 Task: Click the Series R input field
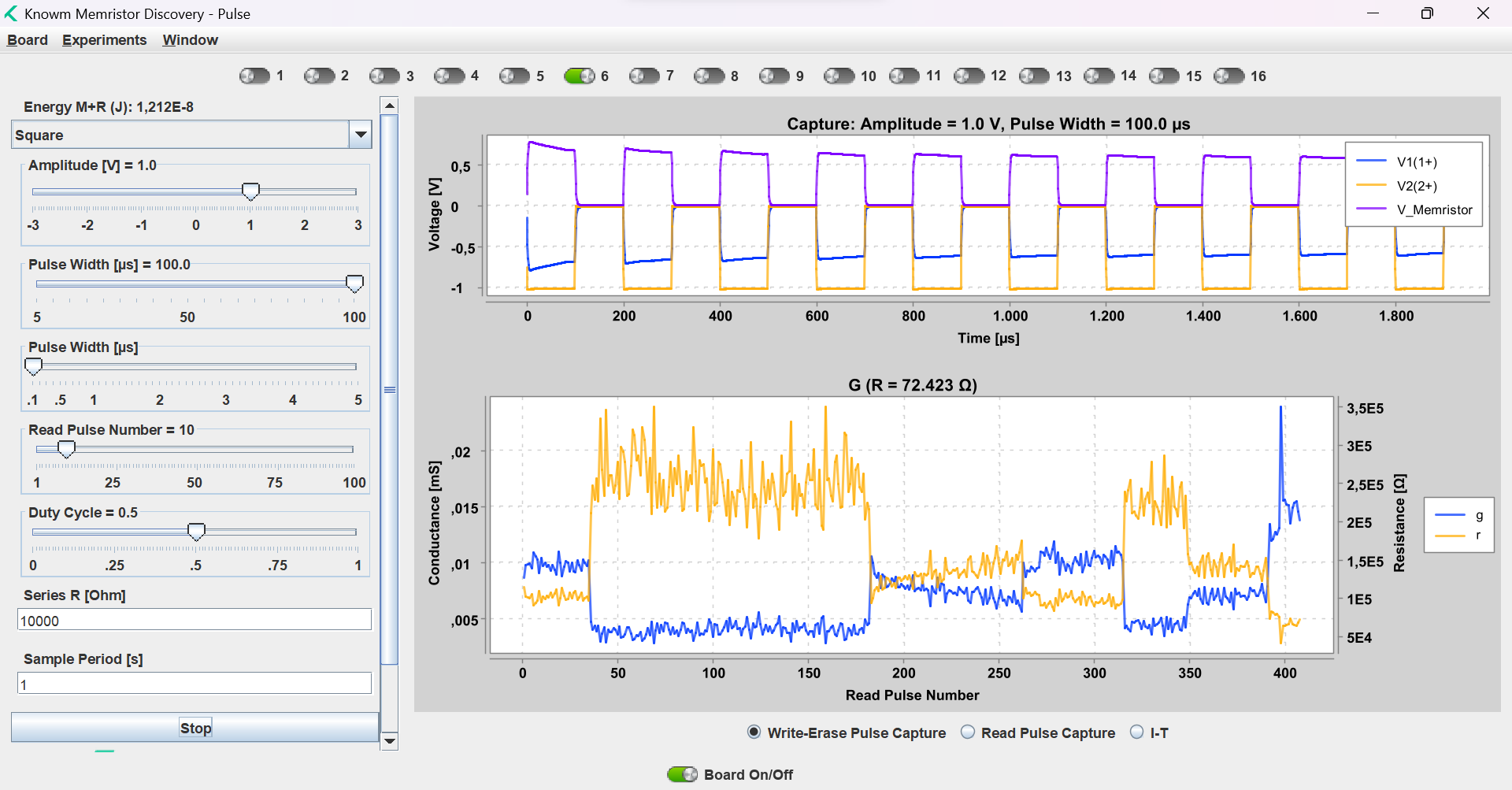pyautogui.click(x=194, y=620)
